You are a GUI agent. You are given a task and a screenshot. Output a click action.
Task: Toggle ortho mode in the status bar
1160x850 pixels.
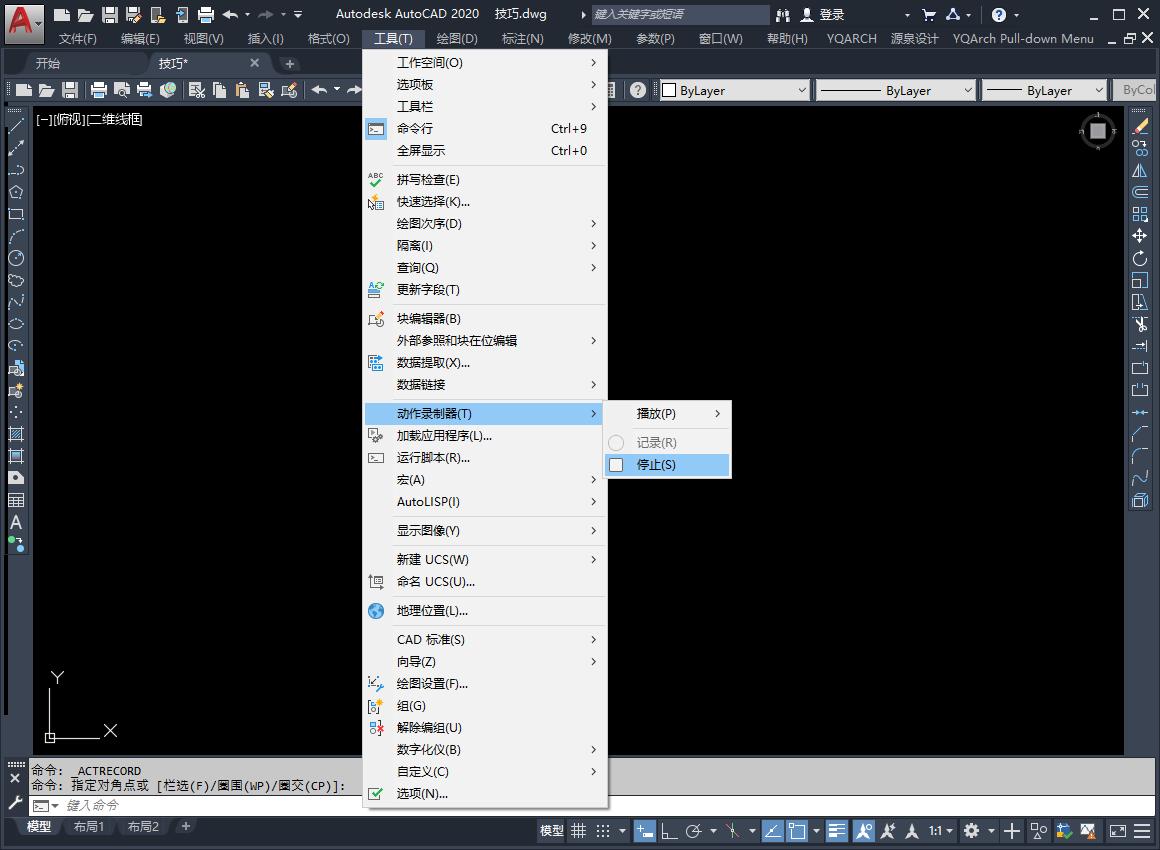click(667, 831)
